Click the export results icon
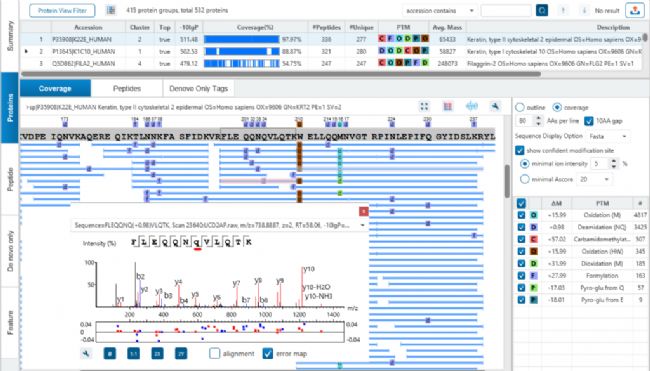This screenshot has height=371, width=650. [x=634, y=10]
